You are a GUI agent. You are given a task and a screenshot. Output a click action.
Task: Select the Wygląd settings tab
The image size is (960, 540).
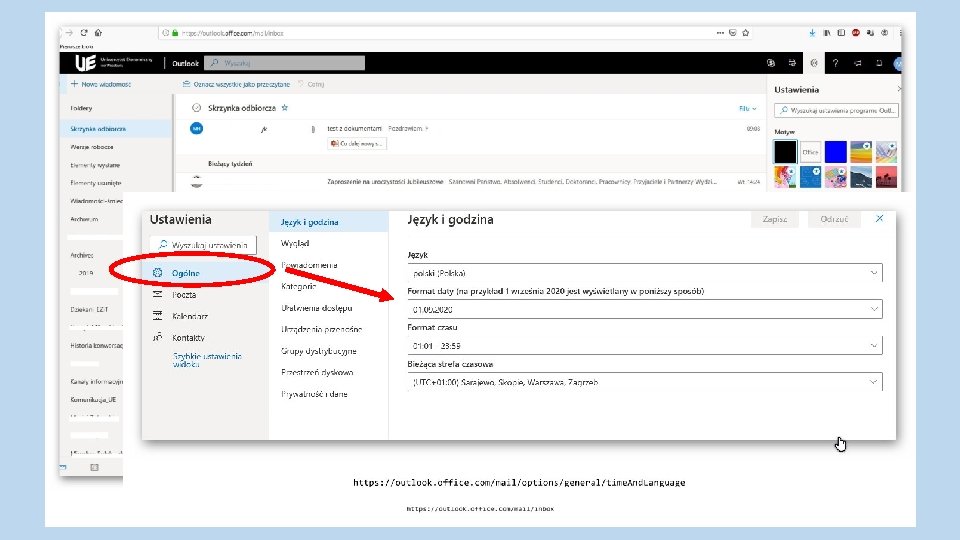[x=294, y=243]
